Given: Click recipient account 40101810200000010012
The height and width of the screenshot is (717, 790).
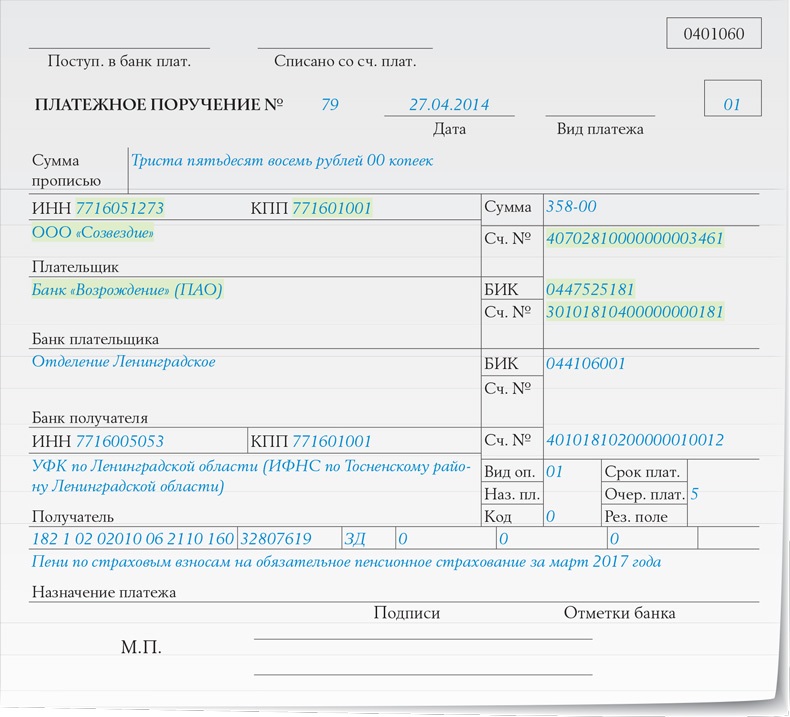Looking at the screenshot, I should [635, 440].
